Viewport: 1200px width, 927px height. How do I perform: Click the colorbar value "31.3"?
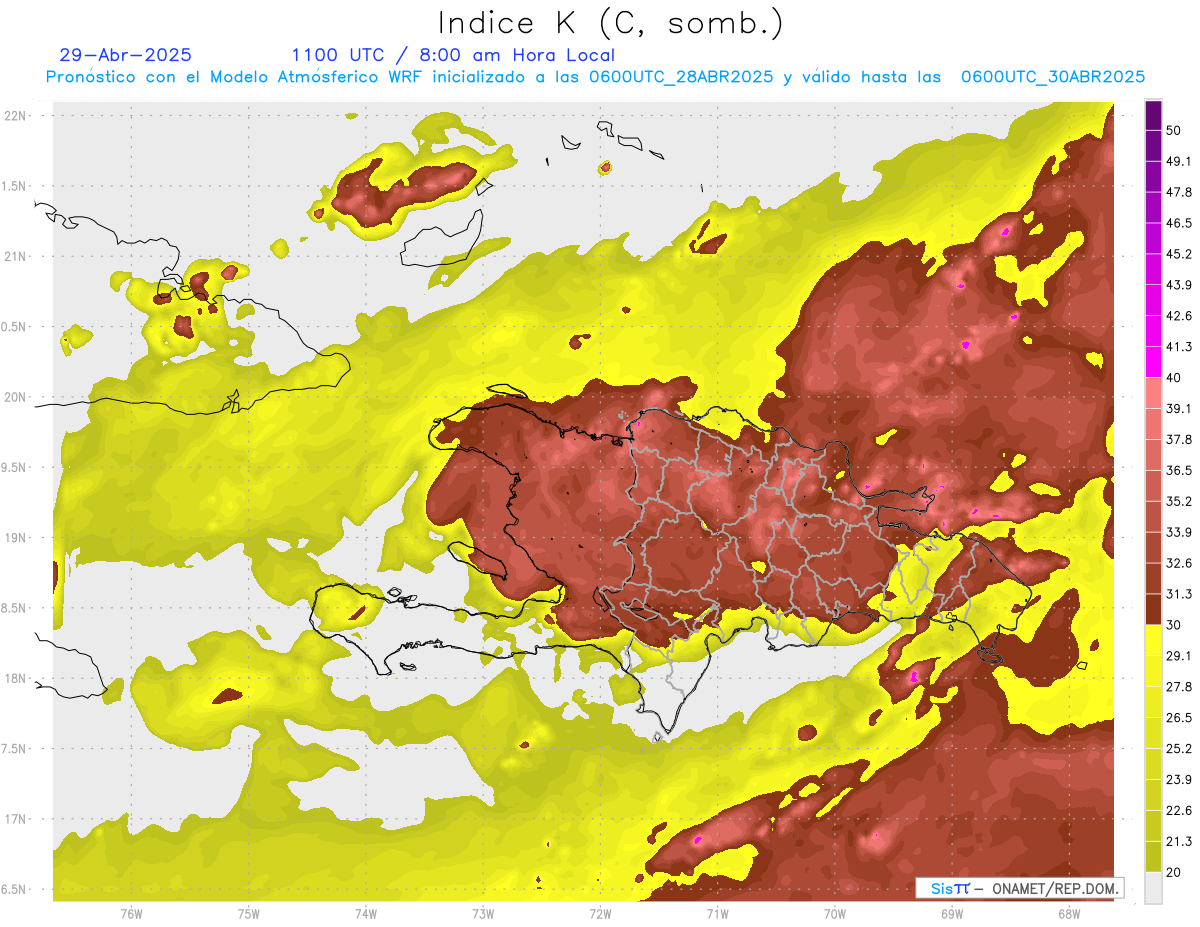tap(1179, 594)
